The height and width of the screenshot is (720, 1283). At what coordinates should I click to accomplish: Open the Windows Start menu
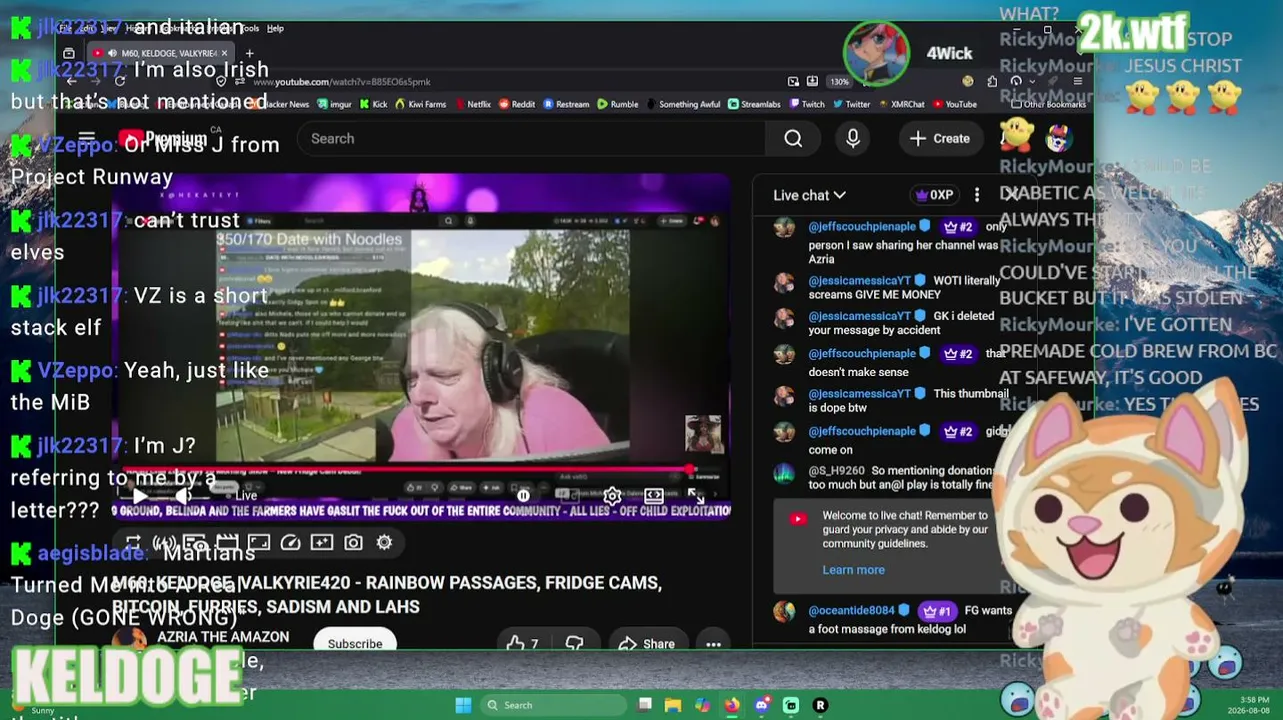coord(463,705)
